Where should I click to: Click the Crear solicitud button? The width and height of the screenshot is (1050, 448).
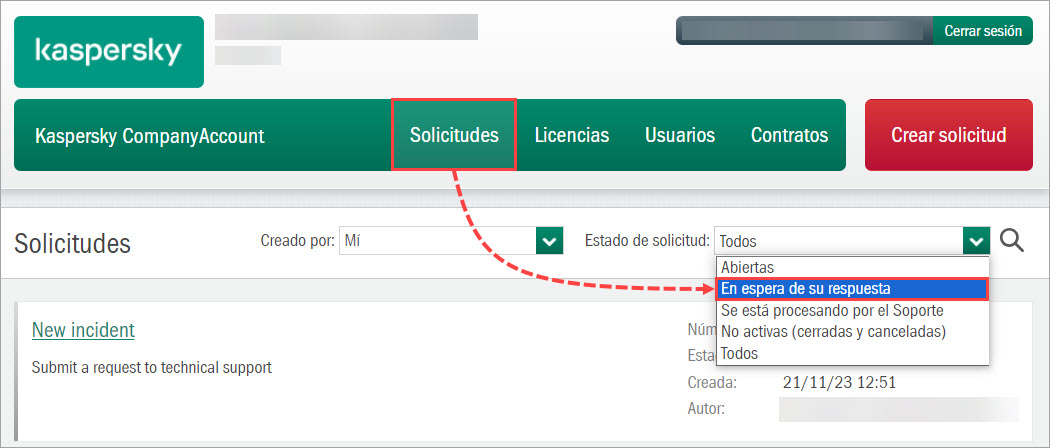[949, 135]
